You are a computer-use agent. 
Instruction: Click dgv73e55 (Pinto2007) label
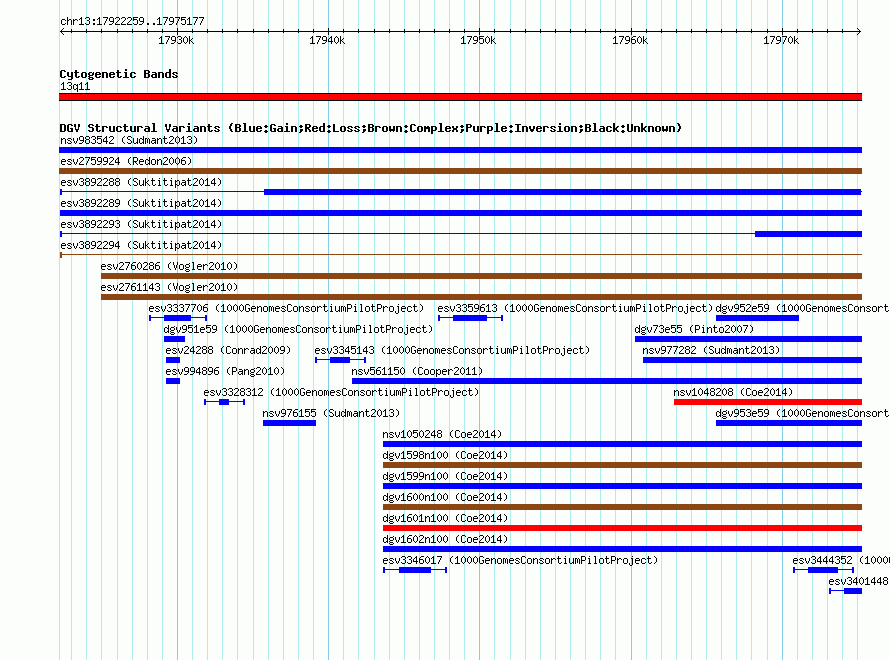click(x=694, y=329)
